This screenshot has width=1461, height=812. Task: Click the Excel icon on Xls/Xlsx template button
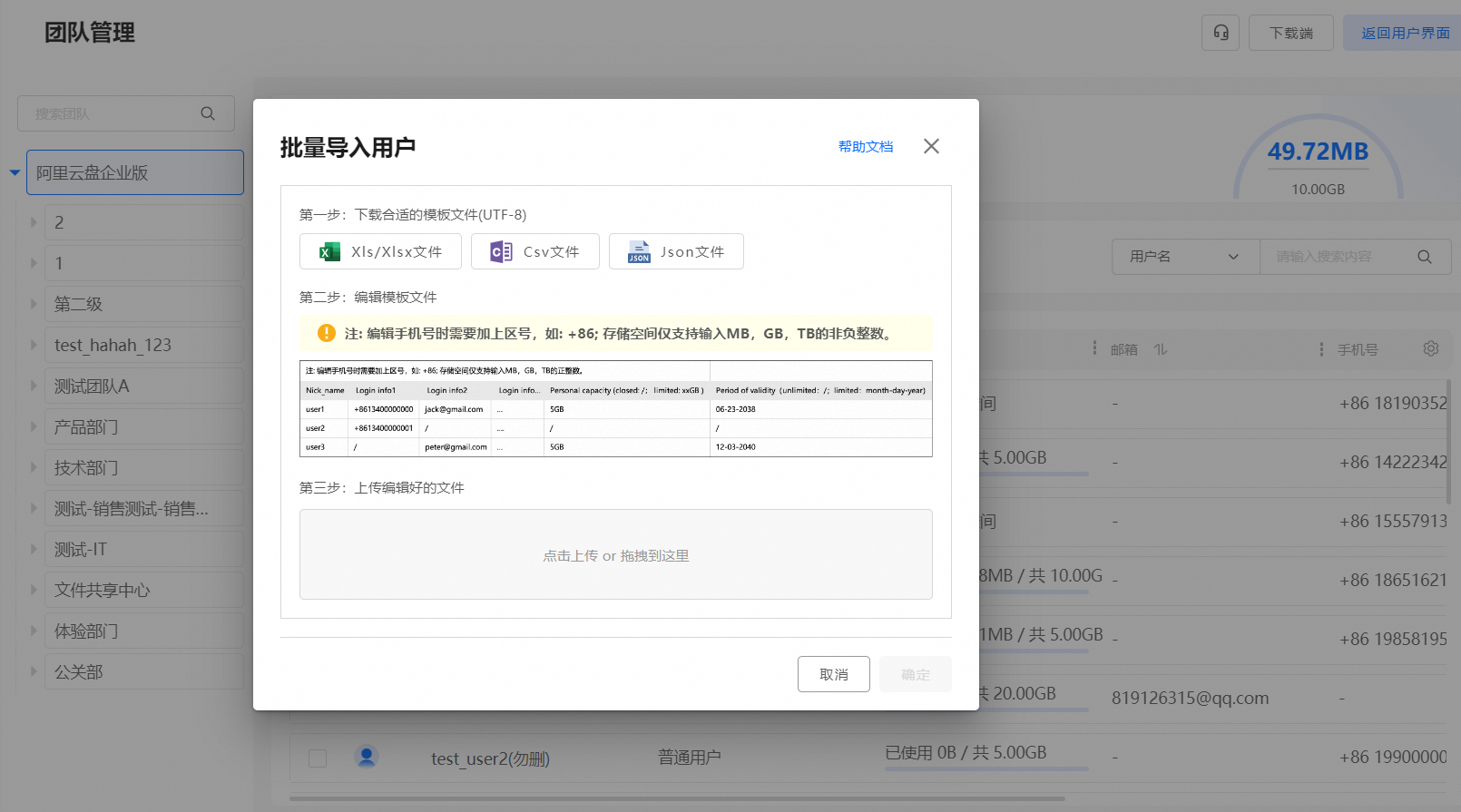(330, 251)
